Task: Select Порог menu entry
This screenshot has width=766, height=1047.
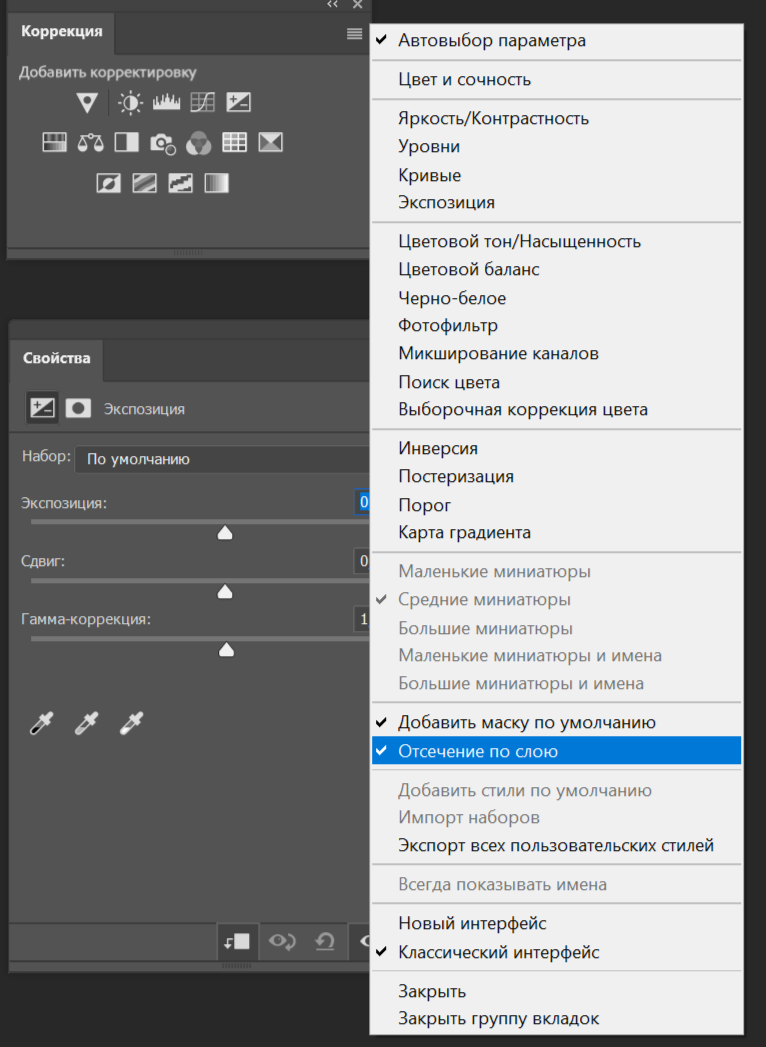Action: point(556,505)
